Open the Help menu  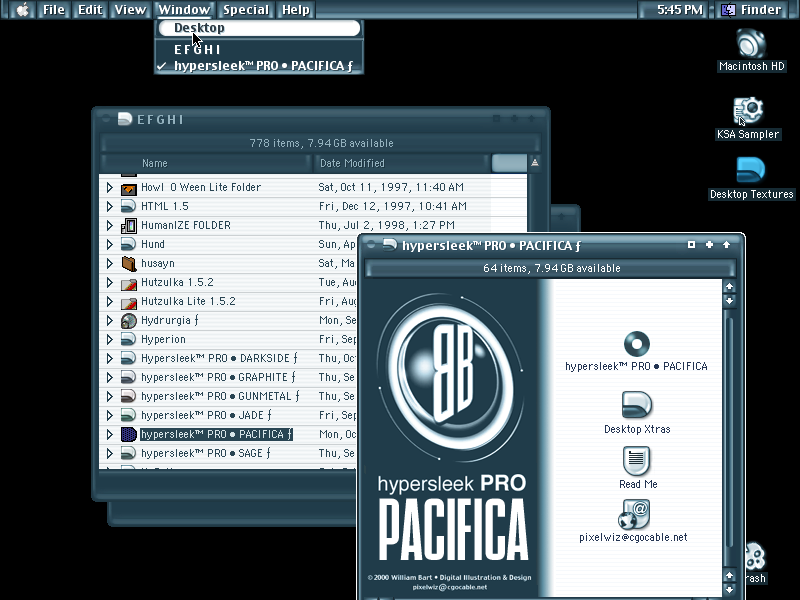[296, 10]
